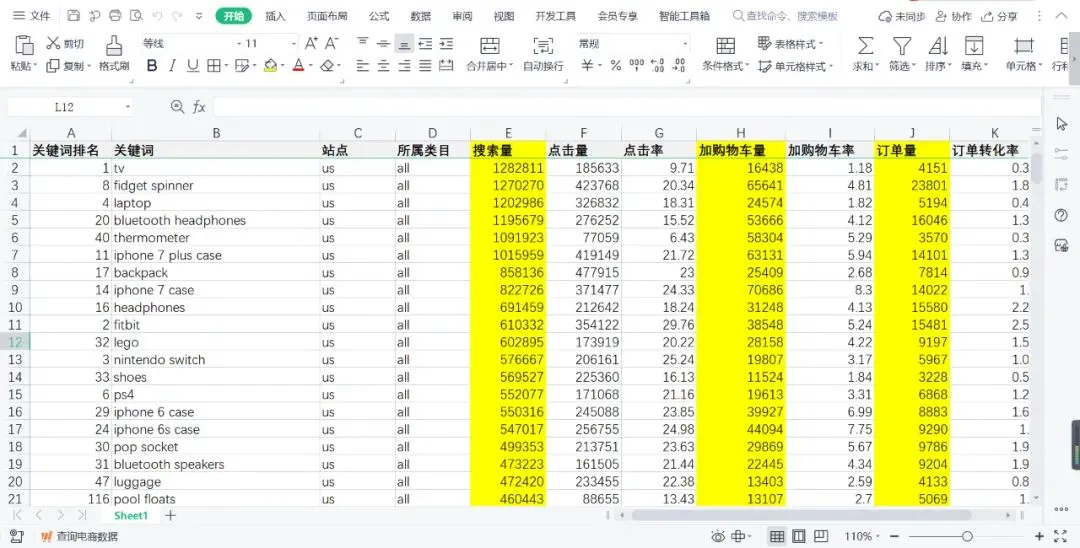Click the increase decimal places icon
The image size is (1080, 548).
pos(658,65)
